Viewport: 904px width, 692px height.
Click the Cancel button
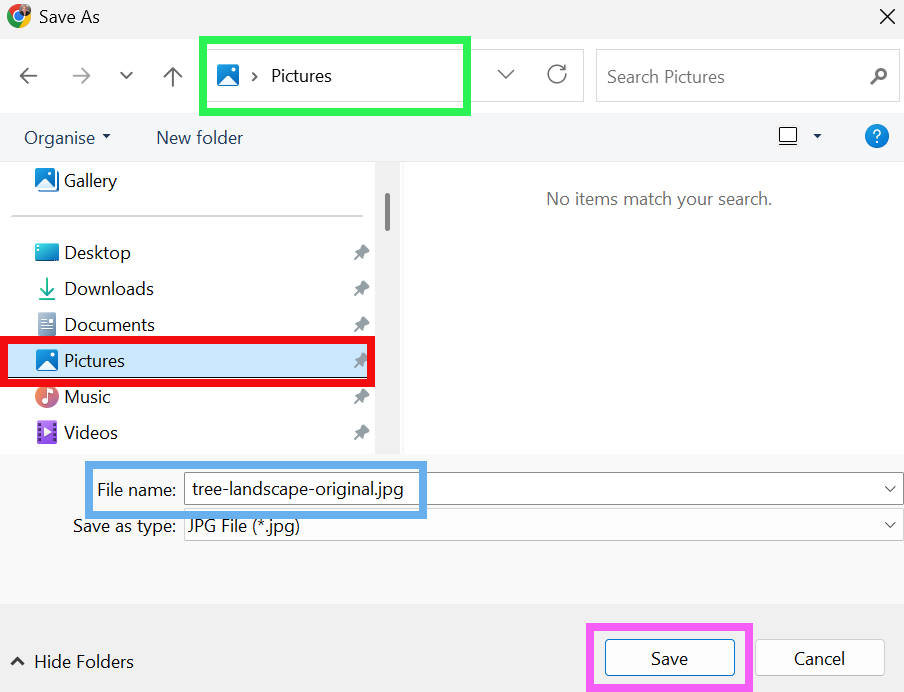[x=819, y=658]
